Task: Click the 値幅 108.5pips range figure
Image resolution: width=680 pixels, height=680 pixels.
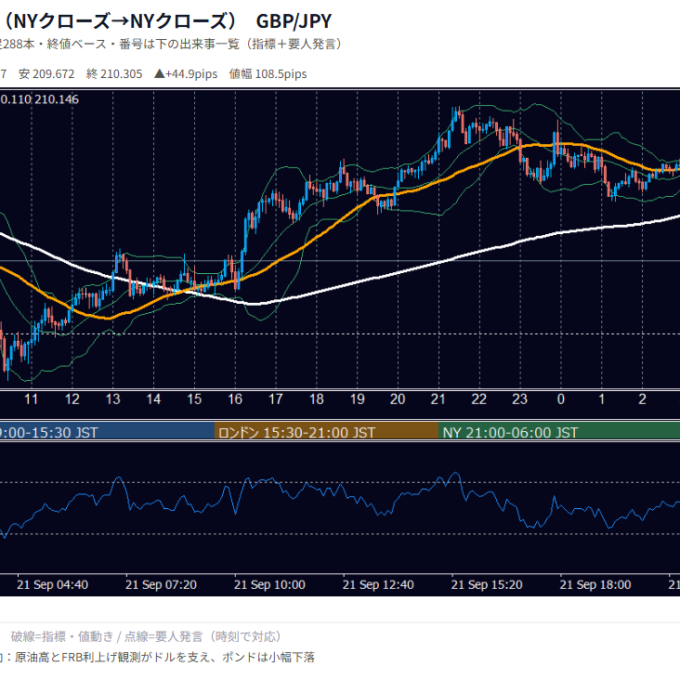Action: point(268,74)
